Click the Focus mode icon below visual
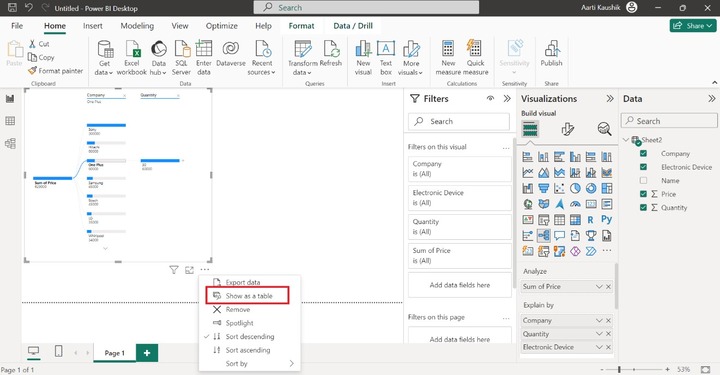 tap(189, 270)
